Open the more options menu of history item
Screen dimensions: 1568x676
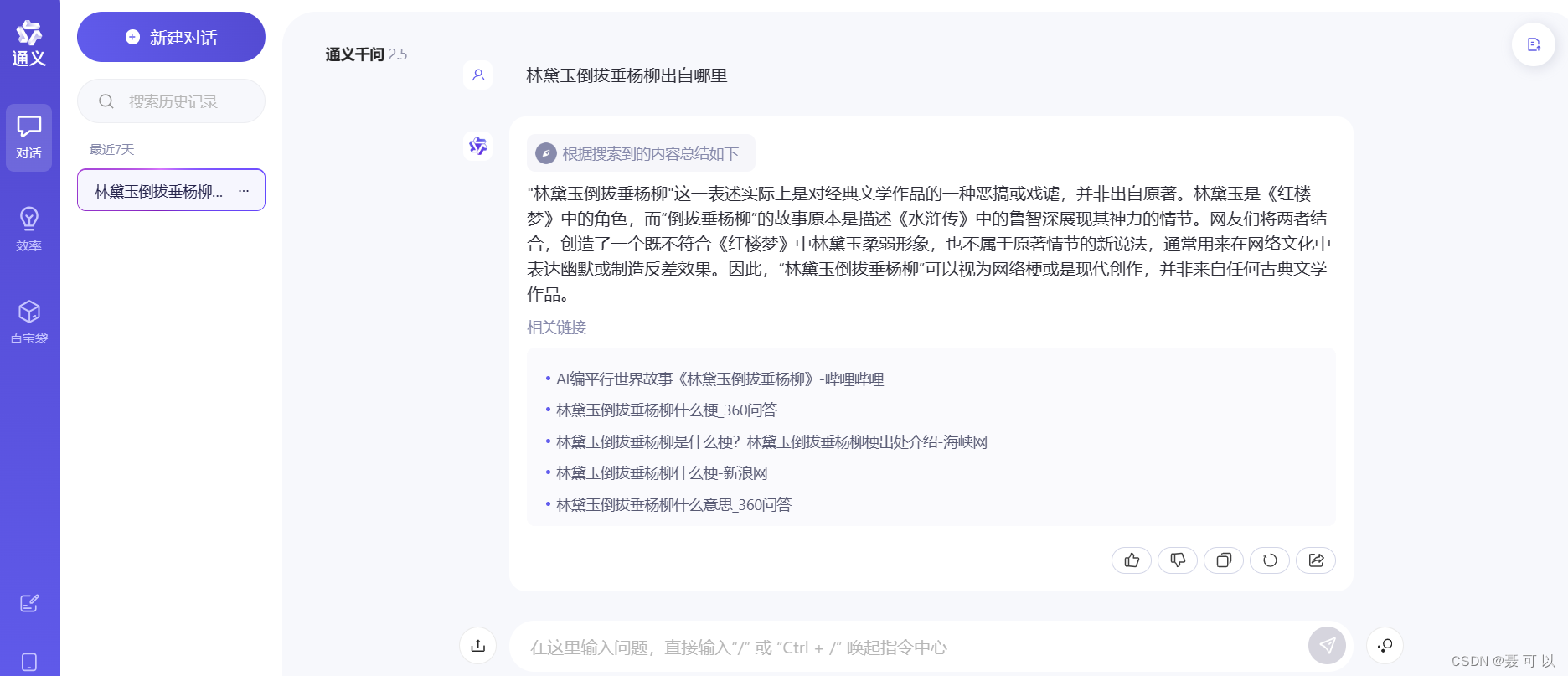click(244, 191)
